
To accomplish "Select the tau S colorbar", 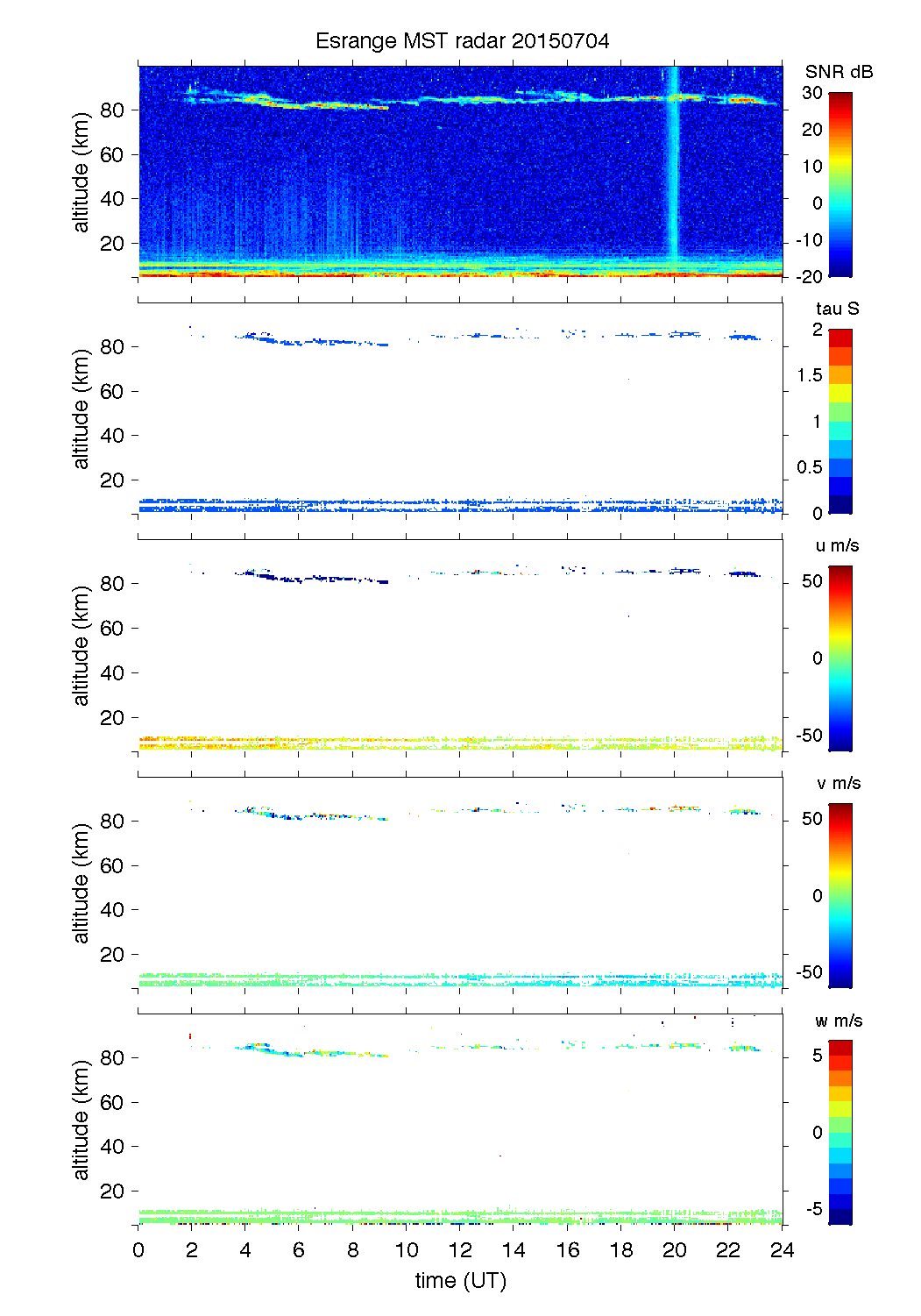I will click(x=840, y=421).
